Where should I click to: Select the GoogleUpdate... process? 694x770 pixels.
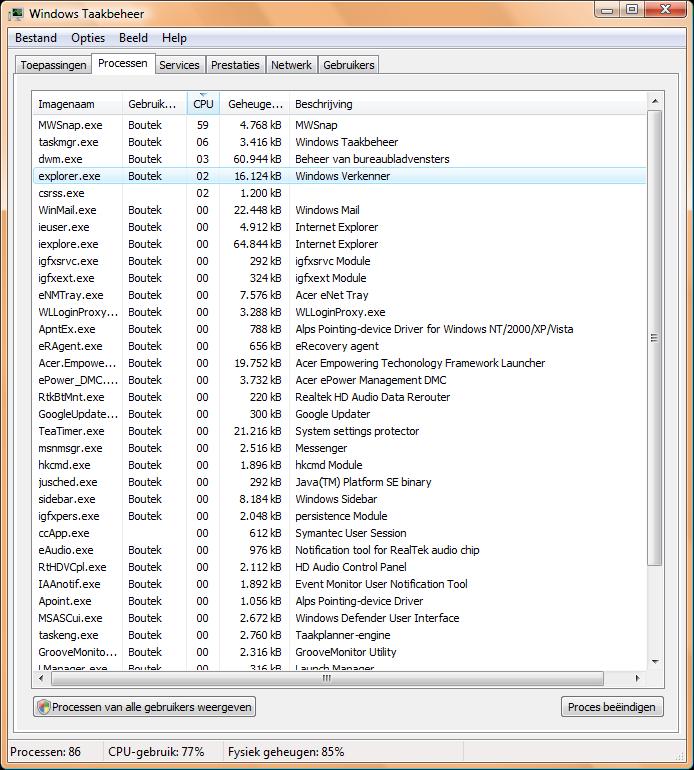339,414
